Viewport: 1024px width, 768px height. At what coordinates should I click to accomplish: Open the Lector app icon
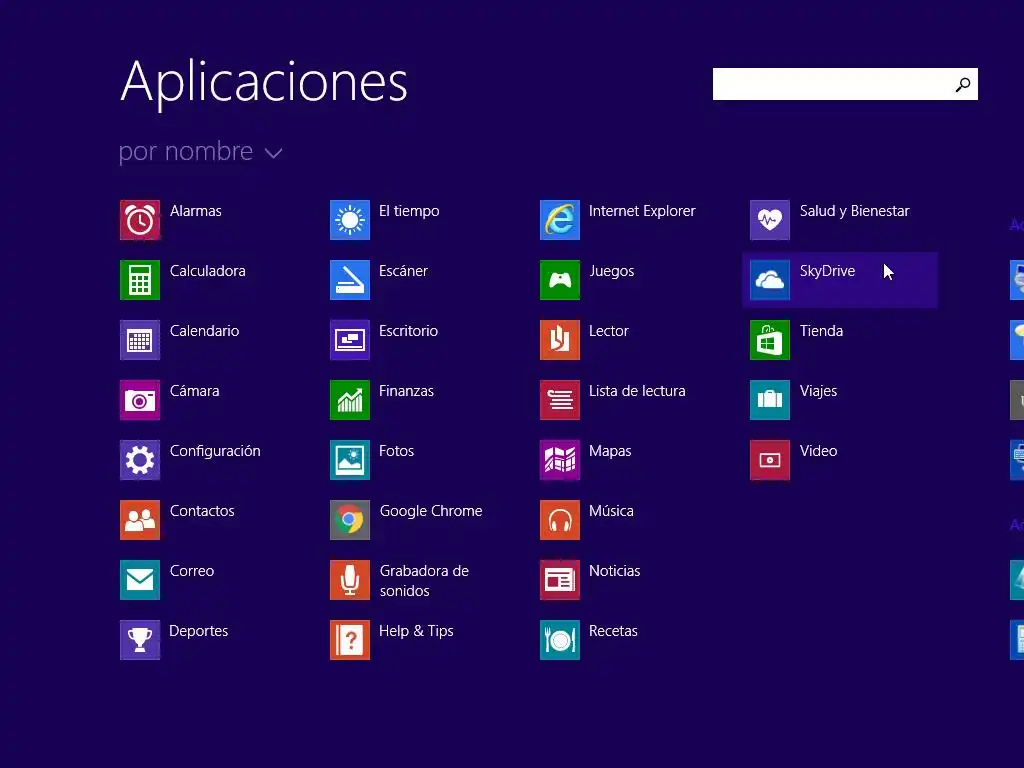(x=560, y=340)
